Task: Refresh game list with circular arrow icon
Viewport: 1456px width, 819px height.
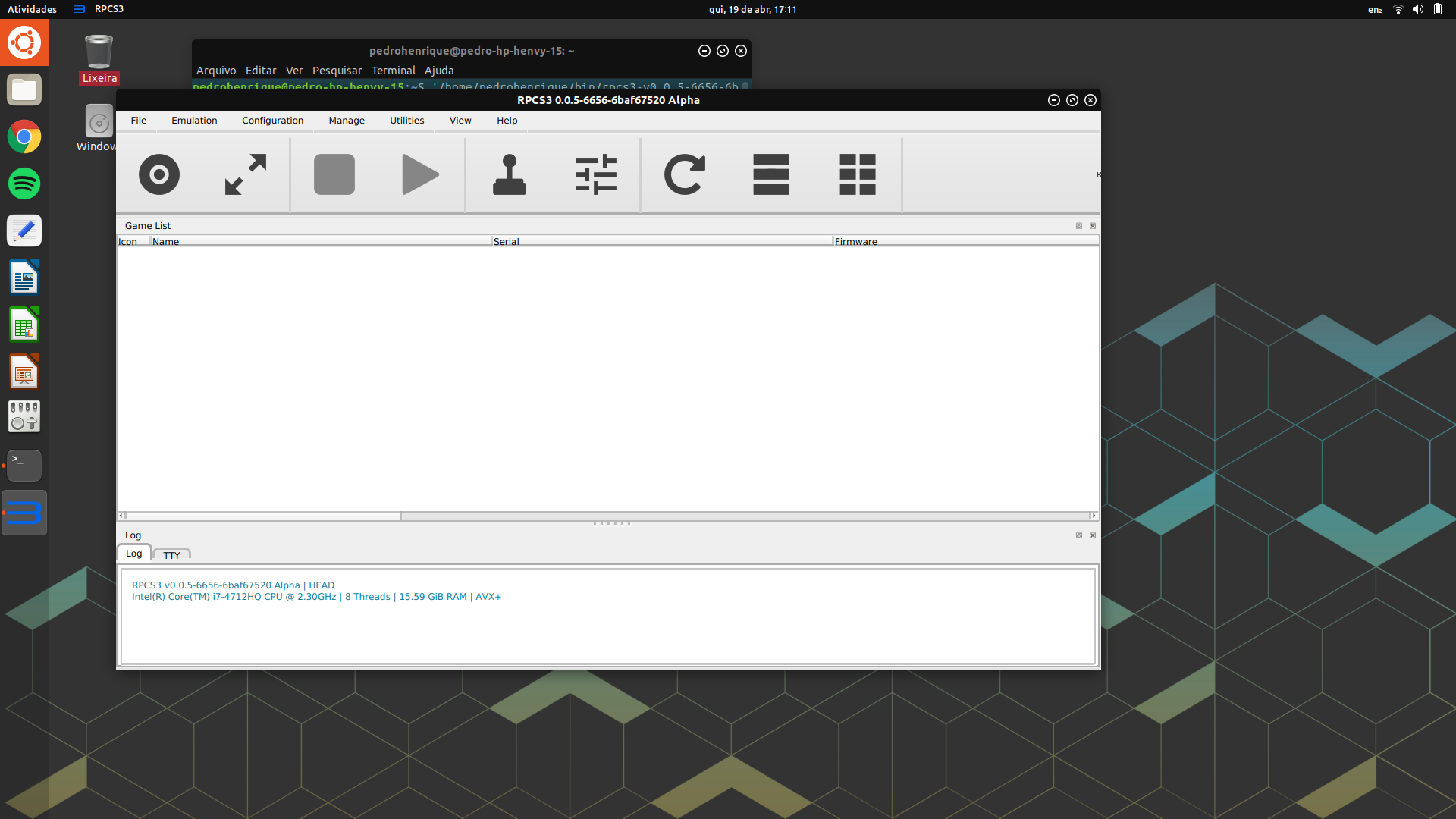Action: pyautogui.click(x=684, y=174)
